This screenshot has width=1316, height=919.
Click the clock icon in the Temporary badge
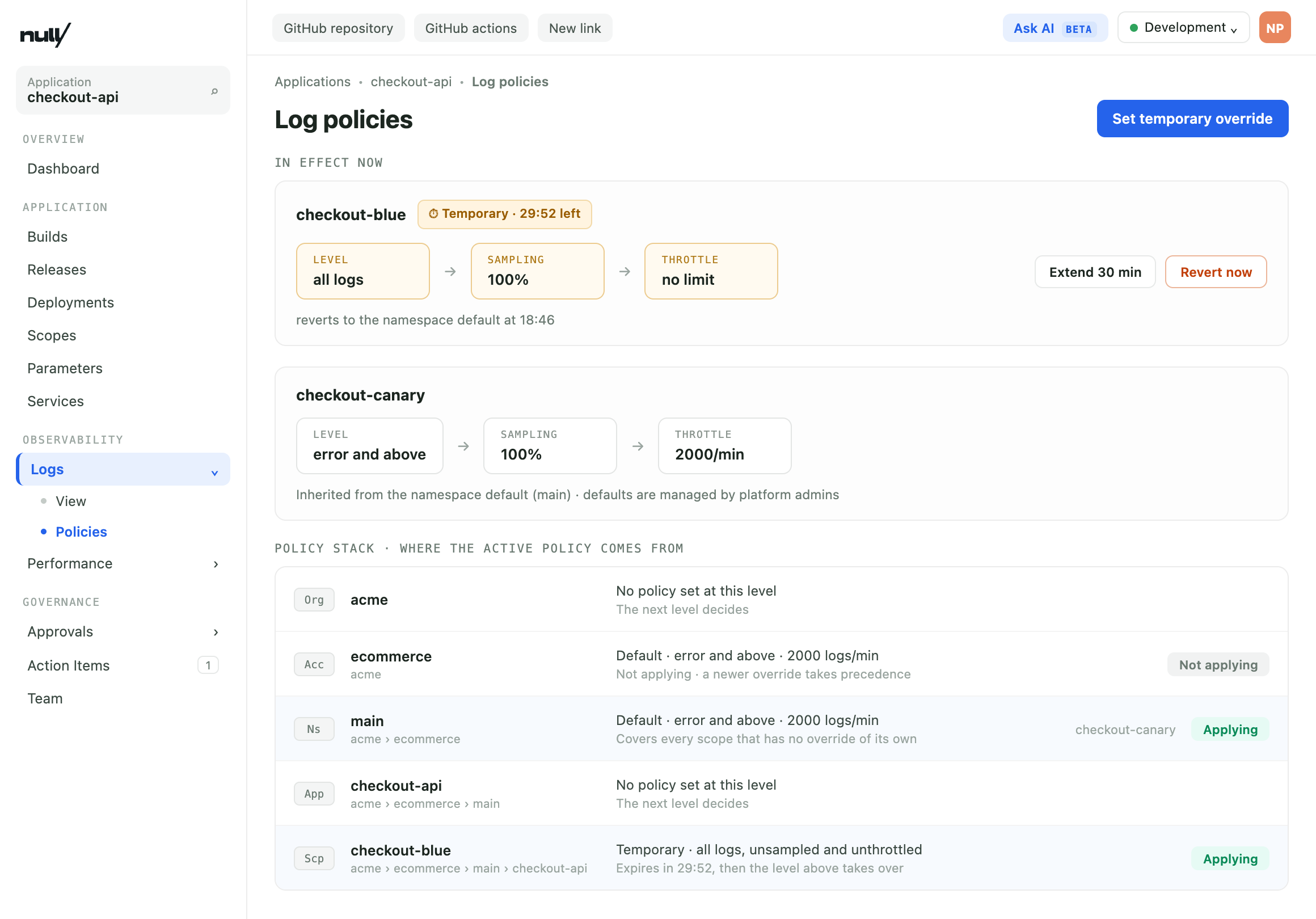click(x=433, y=214)
